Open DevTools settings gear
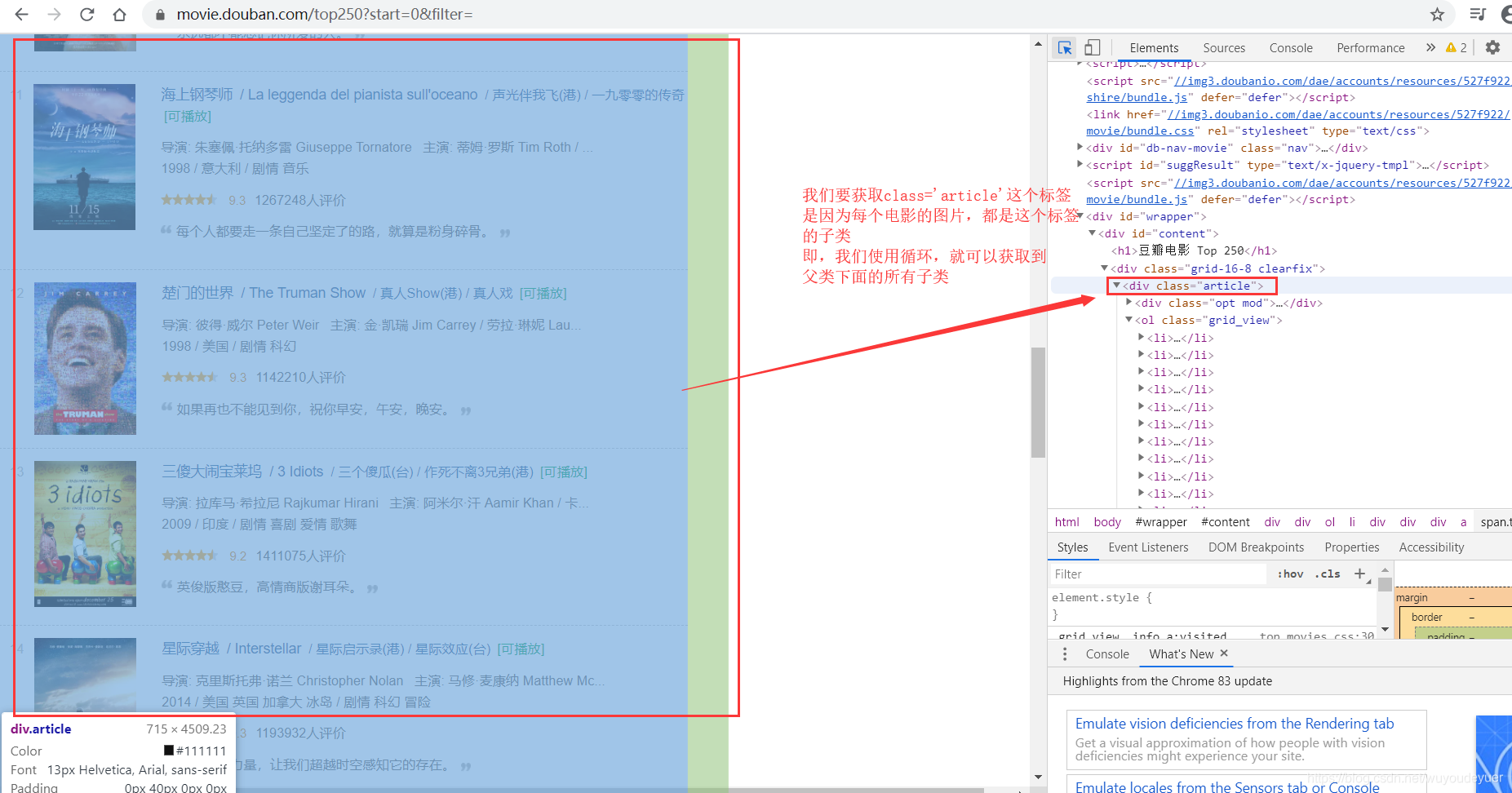This screenshot has width=1512, height=793. (1492, 47)
